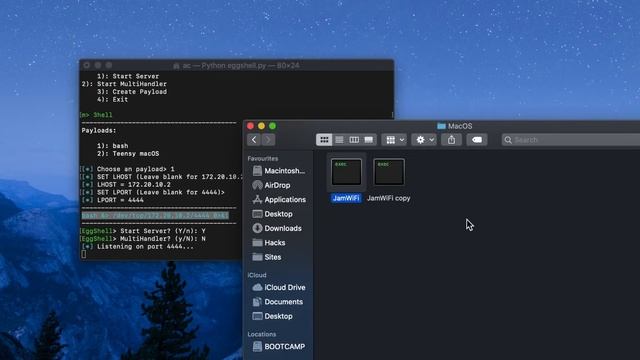
Task: Click '2): Teensy macOS' in Terminal
Action: [x=128, y=154]
